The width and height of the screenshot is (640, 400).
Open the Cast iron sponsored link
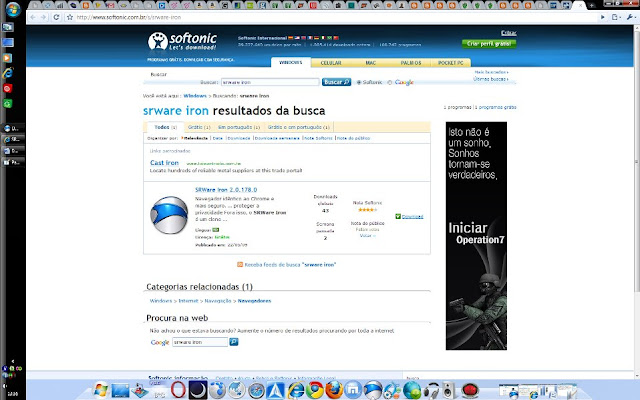(x=164, y=163)
